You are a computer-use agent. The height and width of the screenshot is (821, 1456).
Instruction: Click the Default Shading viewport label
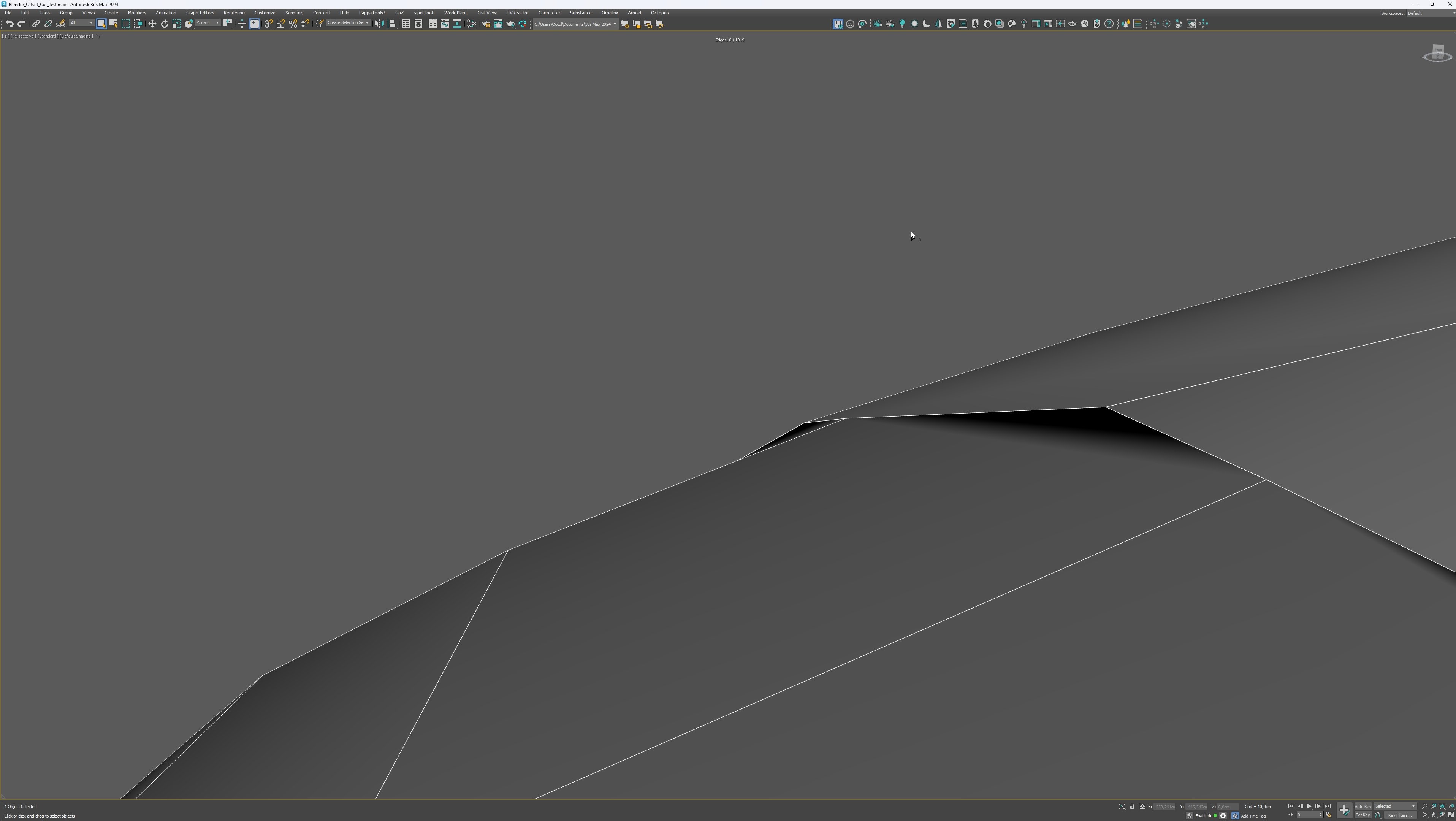tap(76, 36)
